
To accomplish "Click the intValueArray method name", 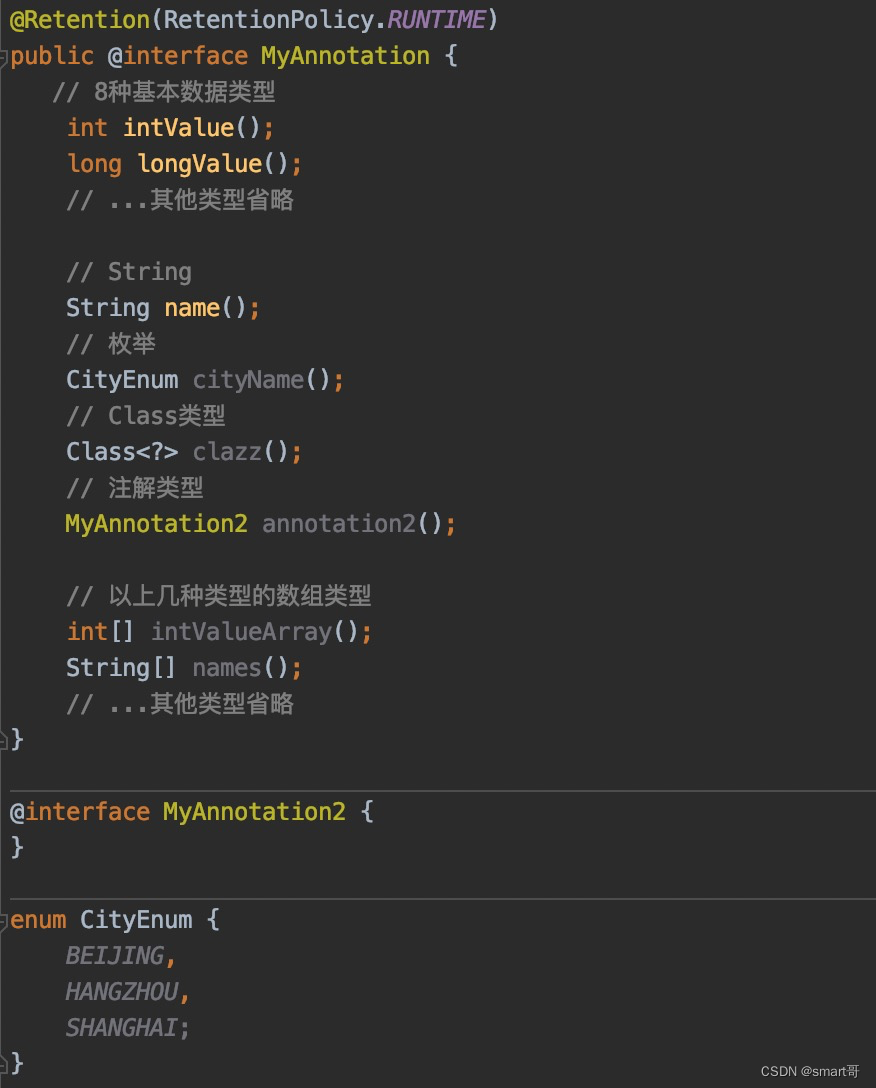I will tap(242, 631).
